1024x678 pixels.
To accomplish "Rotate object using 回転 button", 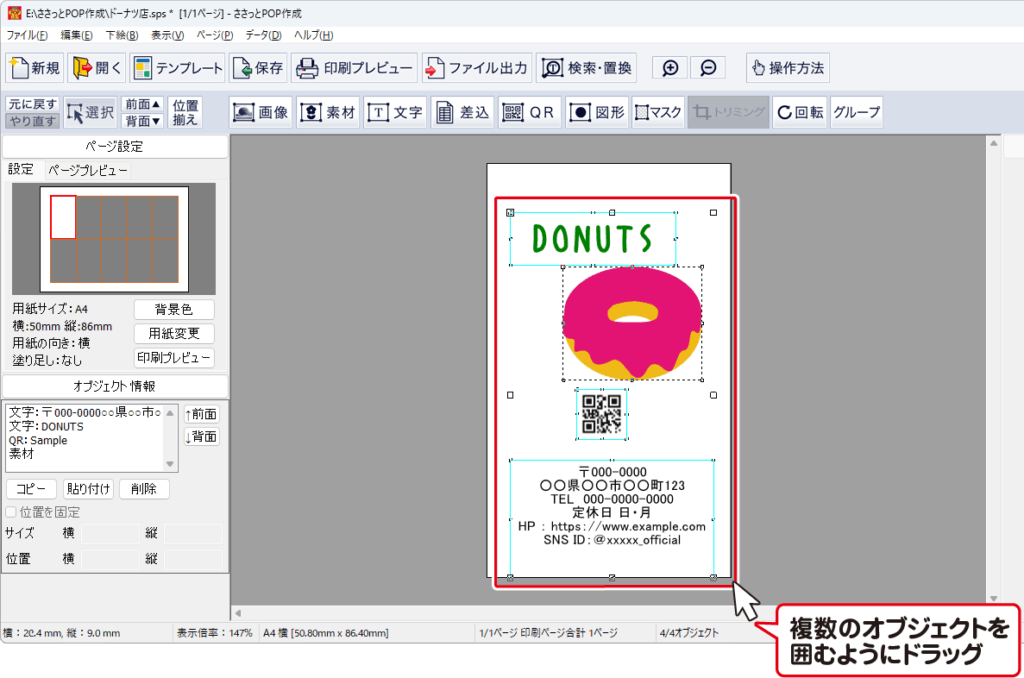I will (x=799, y=113).
